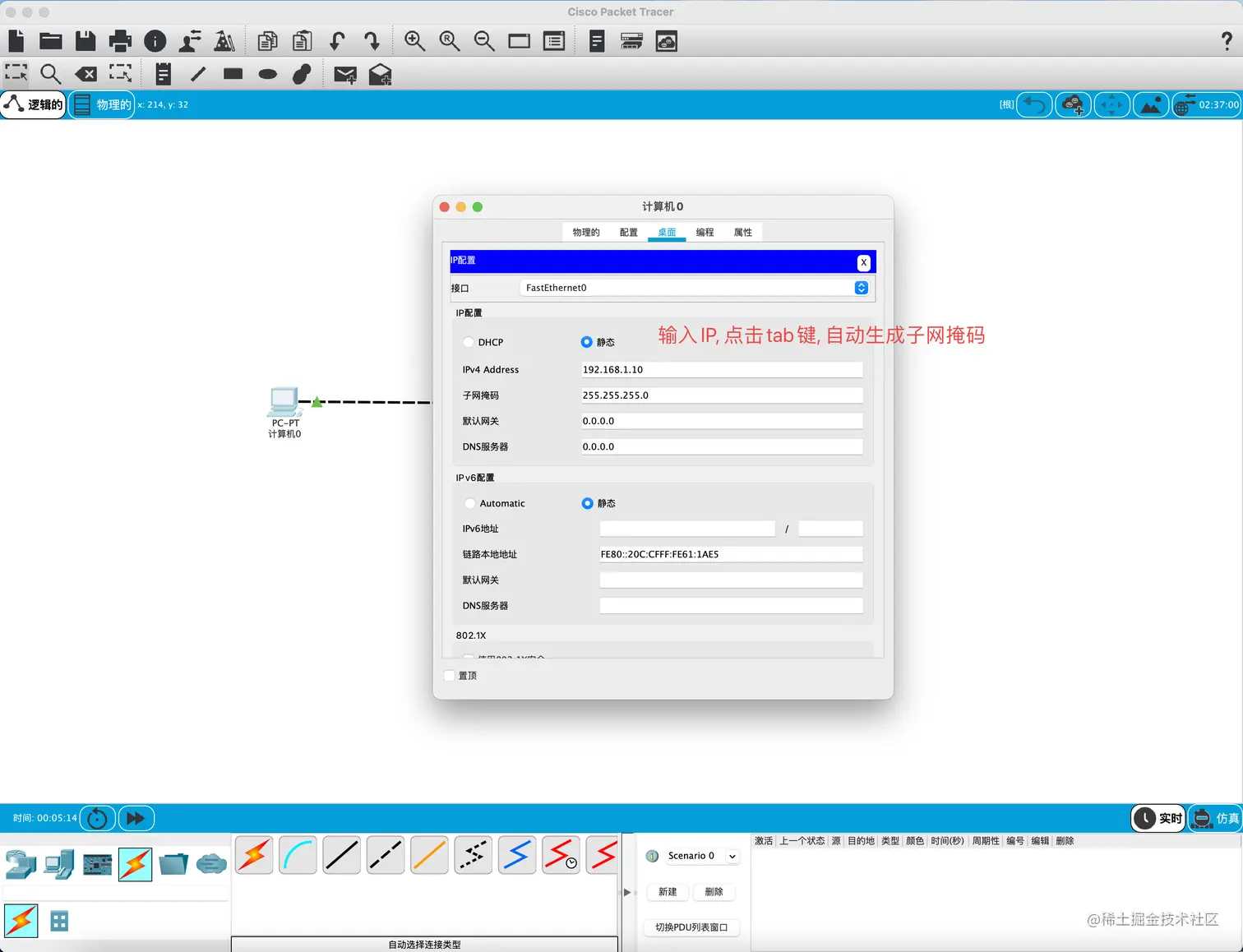Switch to 物理的 workspace view
1243x952 pixels.
pyautogui.click(x=102, y=104)
